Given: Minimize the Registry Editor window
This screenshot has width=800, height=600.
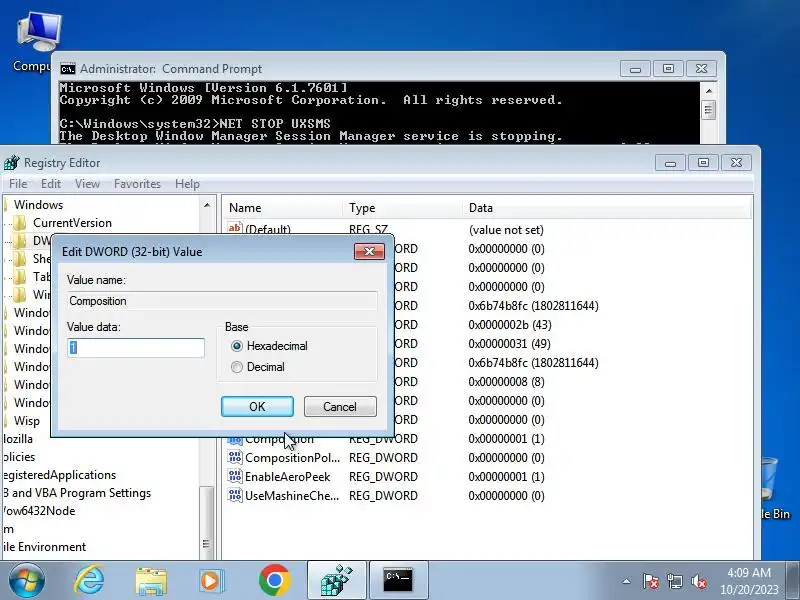Looking at the screenshot, I should click(x=670, y=163).
